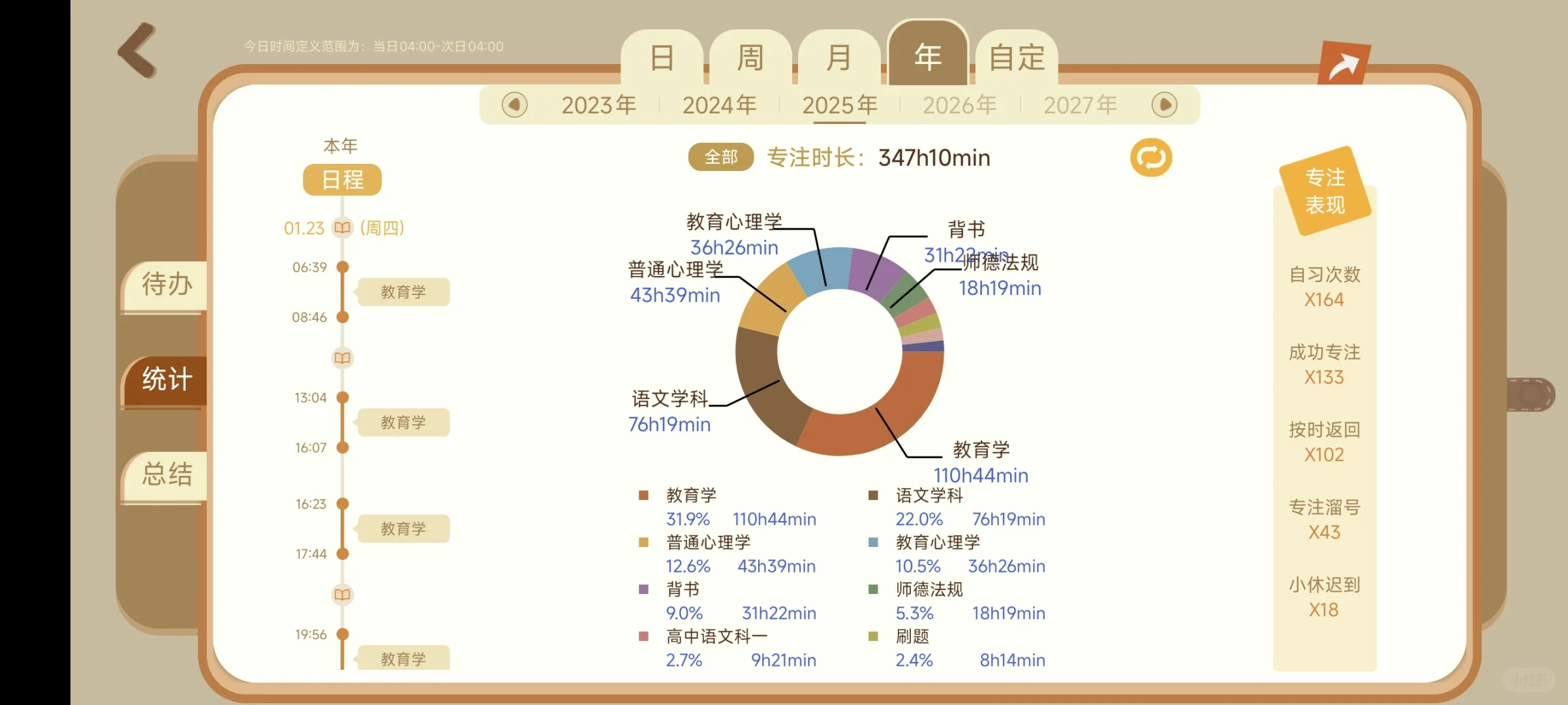This screenshot has width=1568, height=705.
Task: Click the 师德法规 18h19min chart label
Action: [x=1000, y=275]
